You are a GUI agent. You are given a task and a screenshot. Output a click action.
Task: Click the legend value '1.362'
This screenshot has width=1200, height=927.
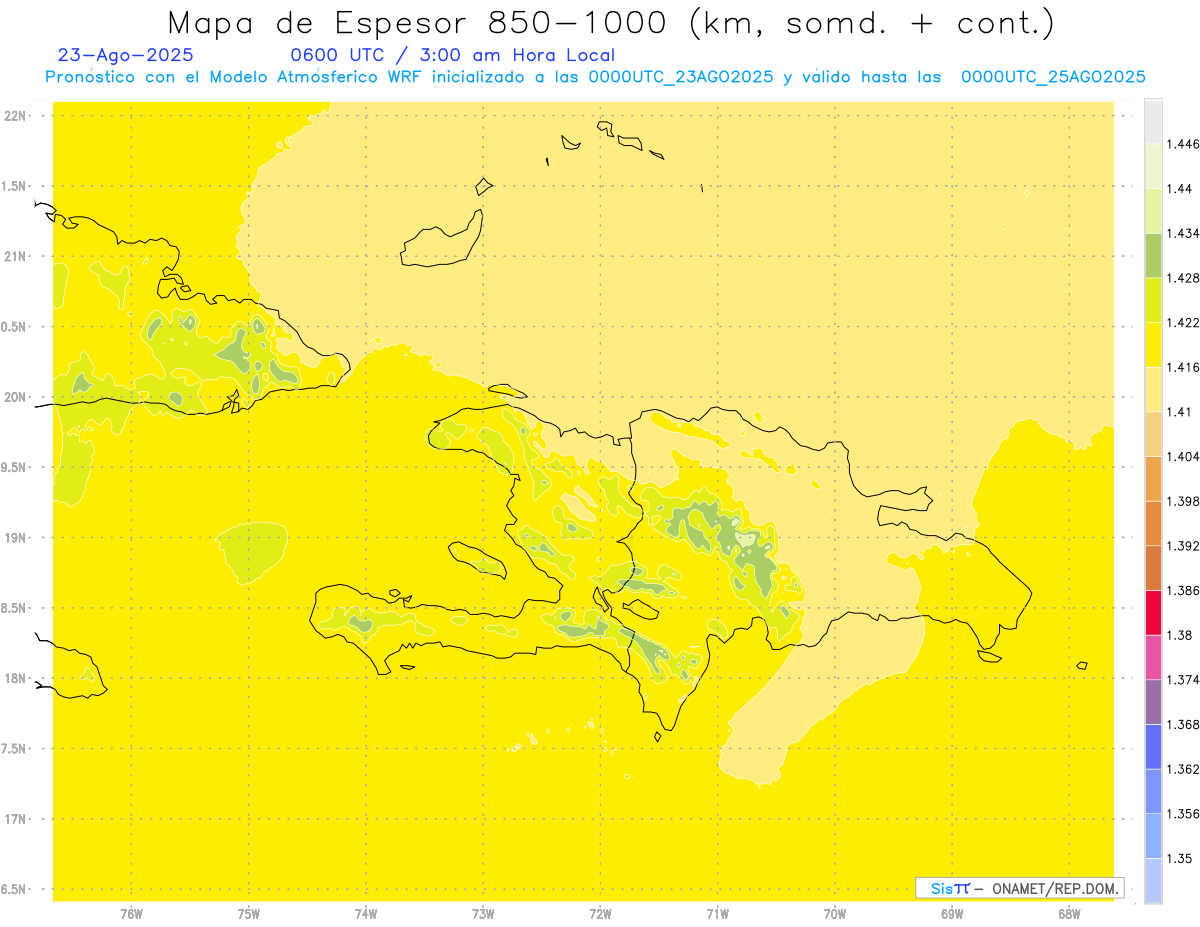point(1184,769)
